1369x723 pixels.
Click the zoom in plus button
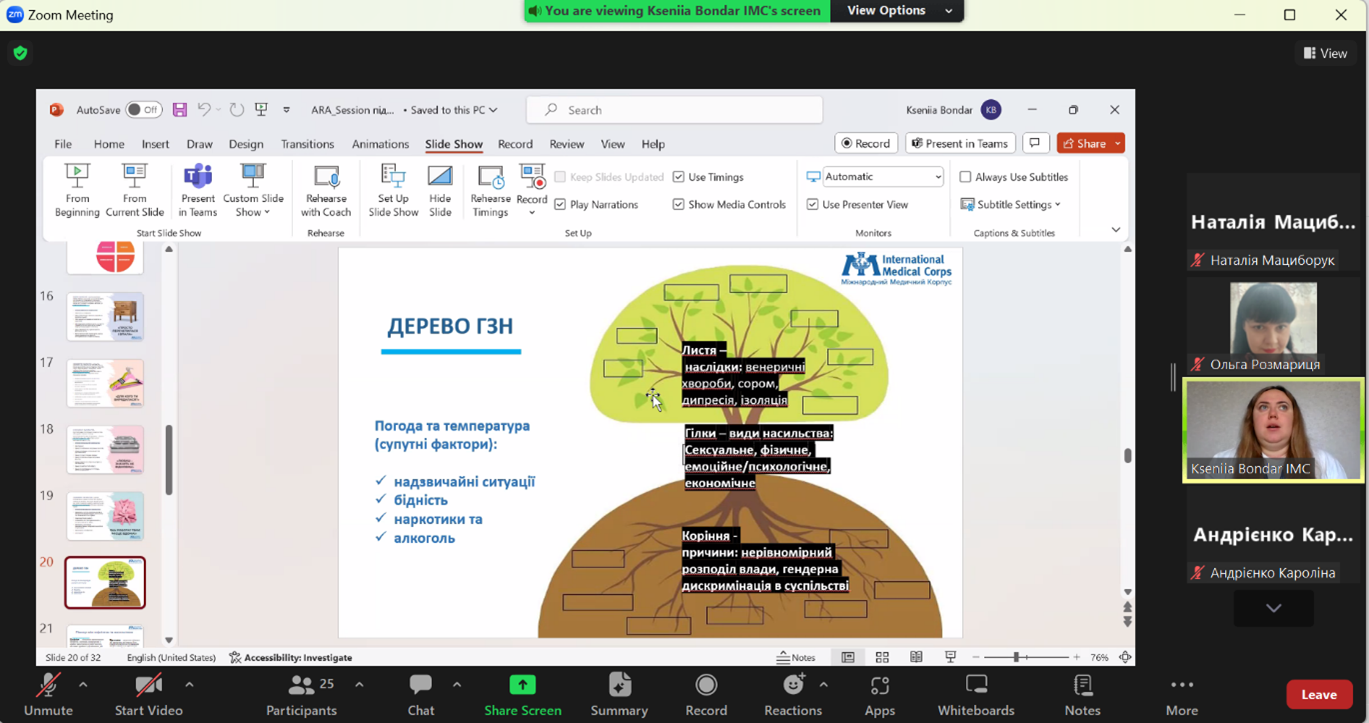click(1076, 657)
